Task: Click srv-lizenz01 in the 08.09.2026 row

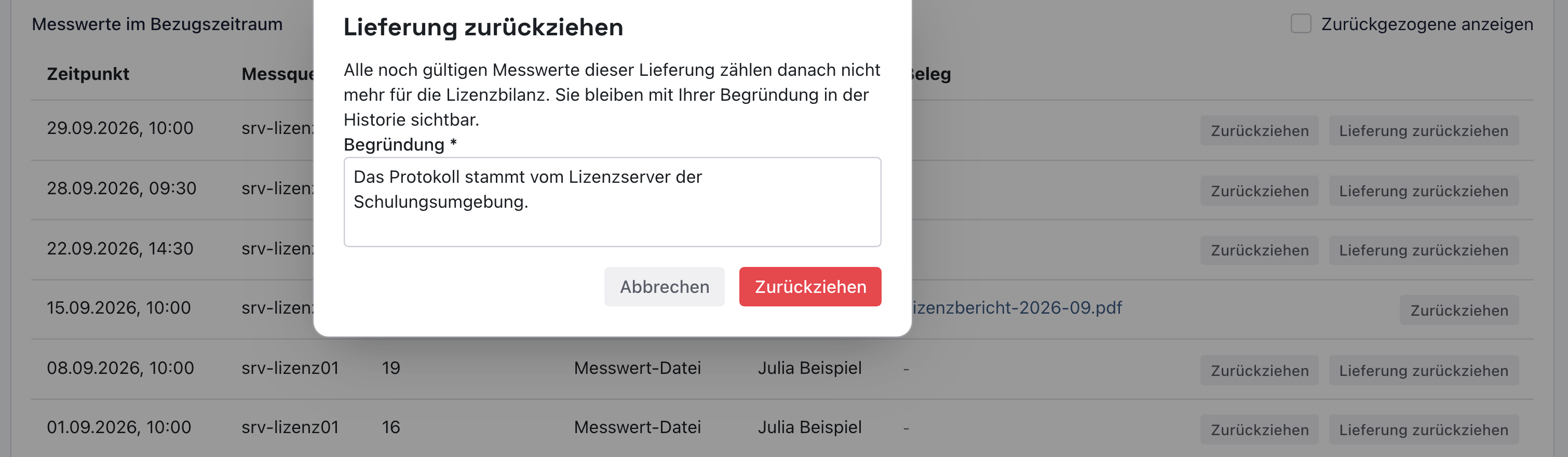Action: 290,368
